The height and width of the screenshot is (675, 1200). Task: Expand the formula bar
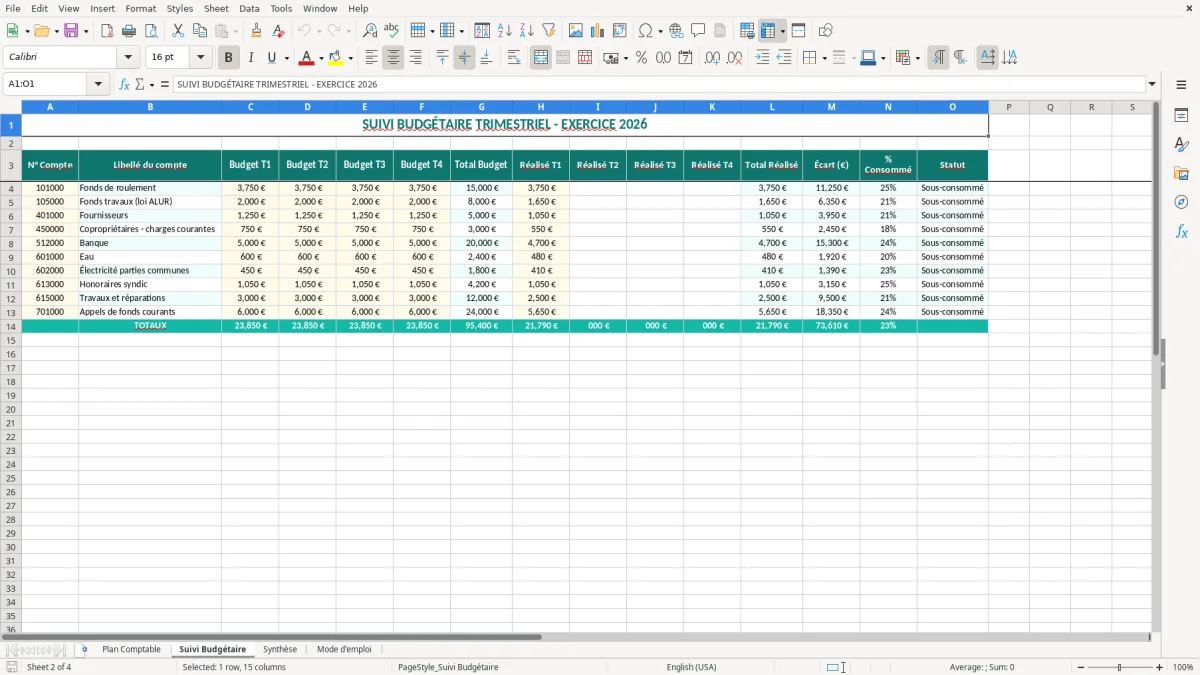click(1152, 85)
